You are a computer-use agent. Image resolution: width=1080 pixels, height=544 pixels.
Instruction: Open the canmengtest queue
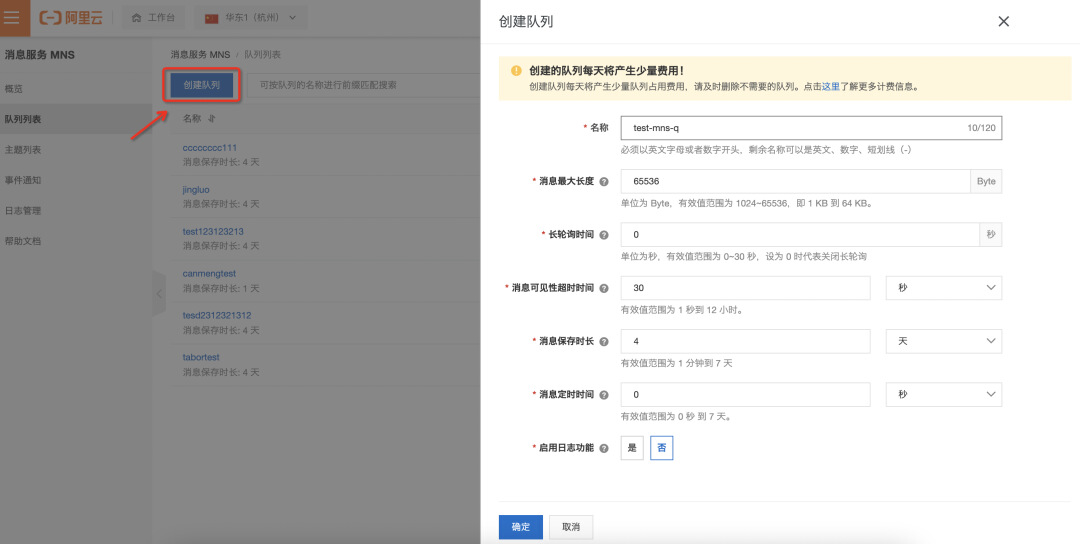point(209,273)
